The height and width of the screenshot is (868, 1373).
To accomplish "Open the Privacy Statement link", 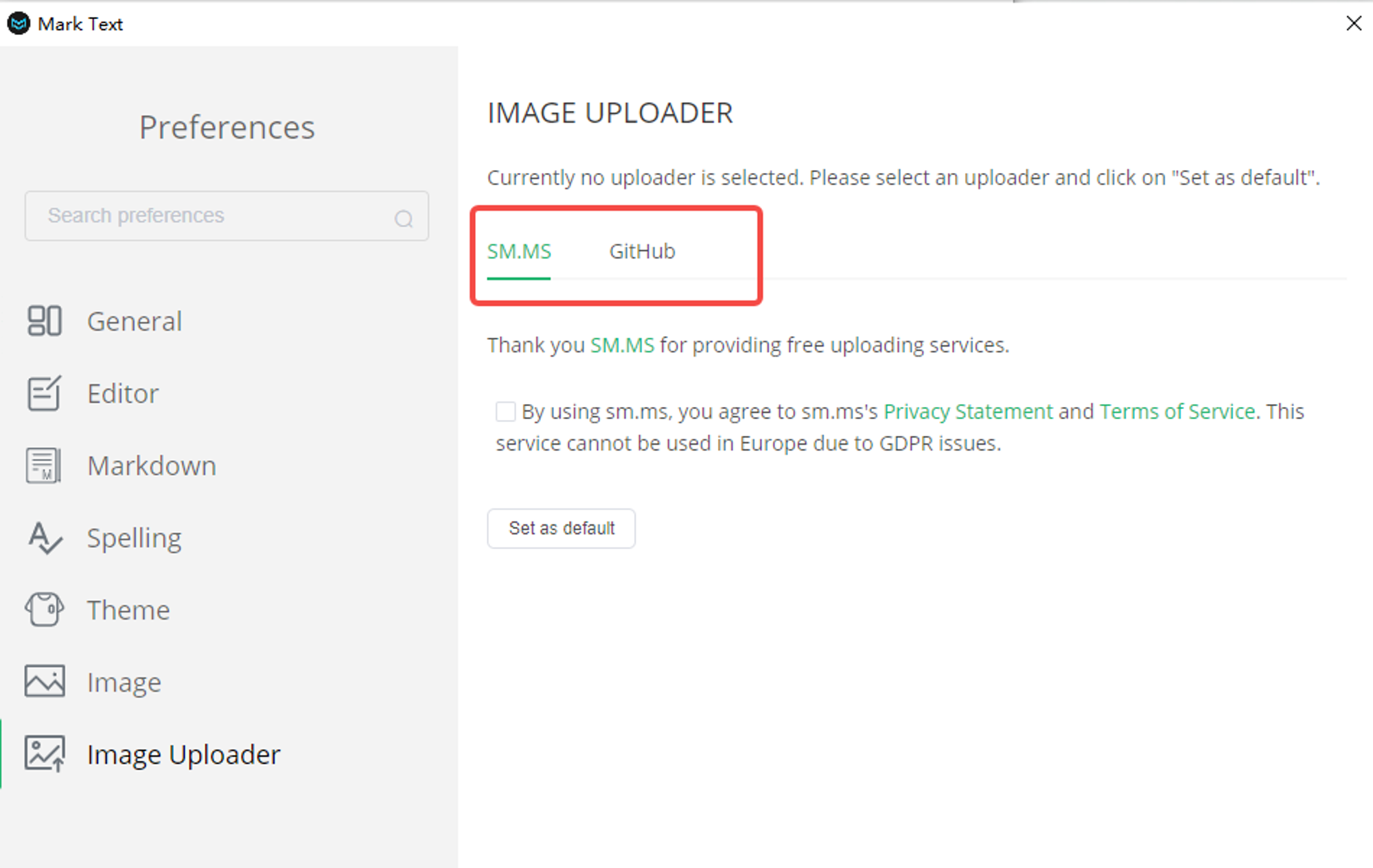I will (x=968, y=412).
